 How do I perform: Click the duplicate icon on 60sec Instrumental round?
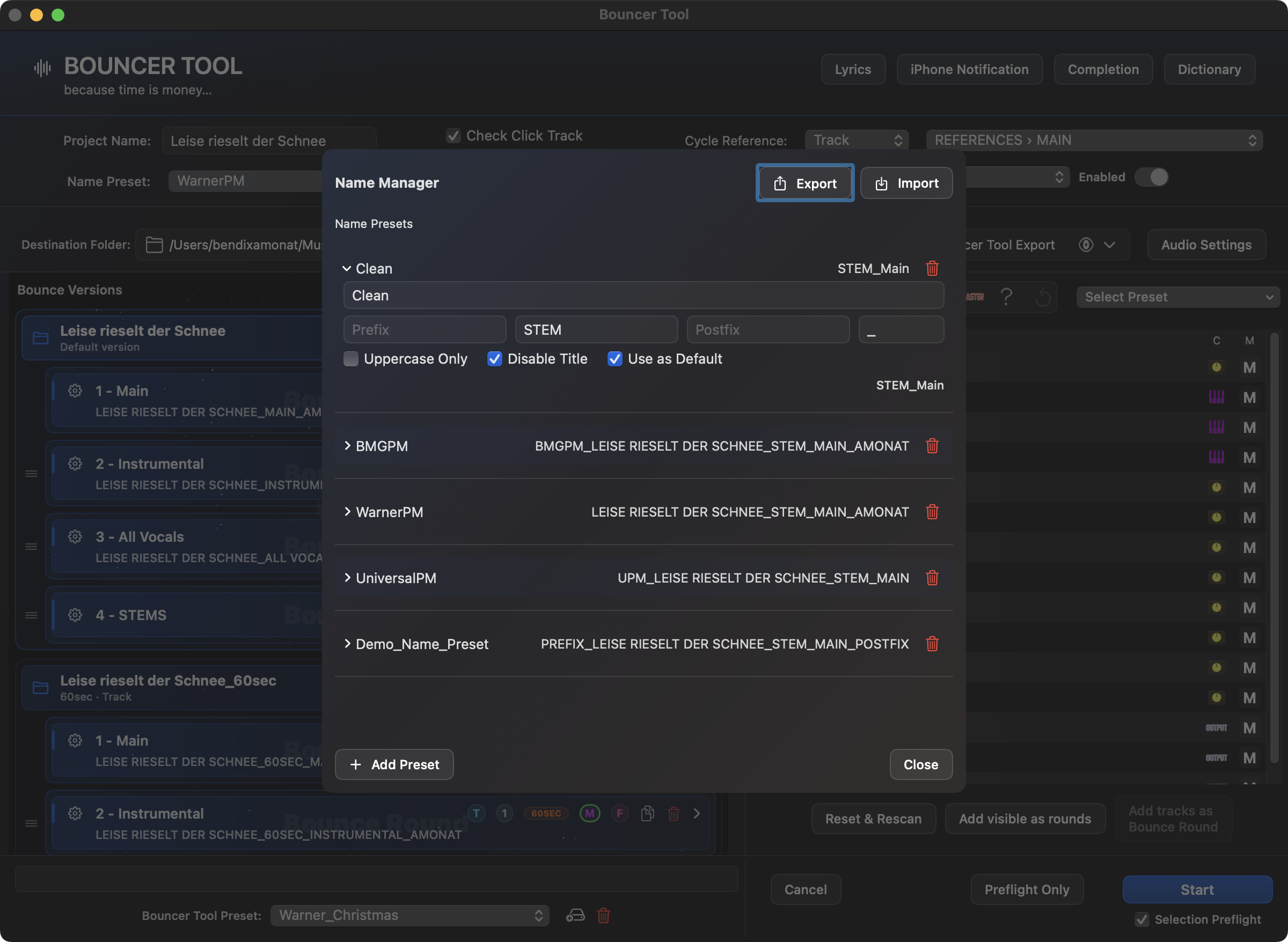point(647,813)
